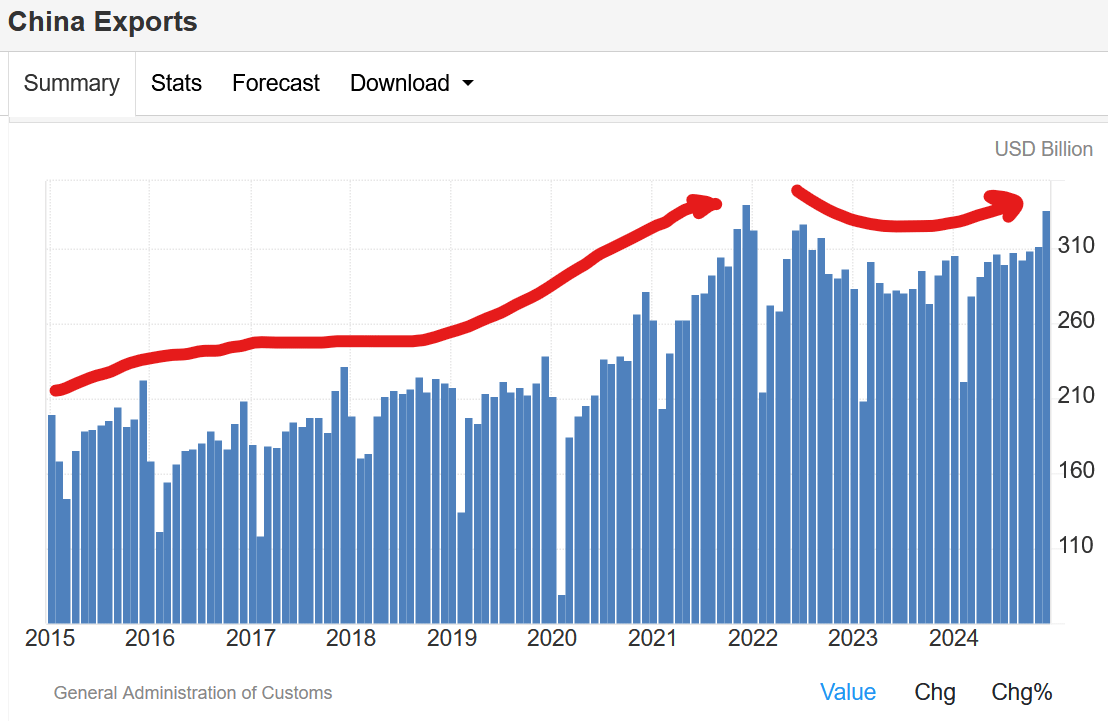Click the 310 y-axis value label
This screenshot has width=1108, height=721.
pyautogui.click(x=1075, y=245)
